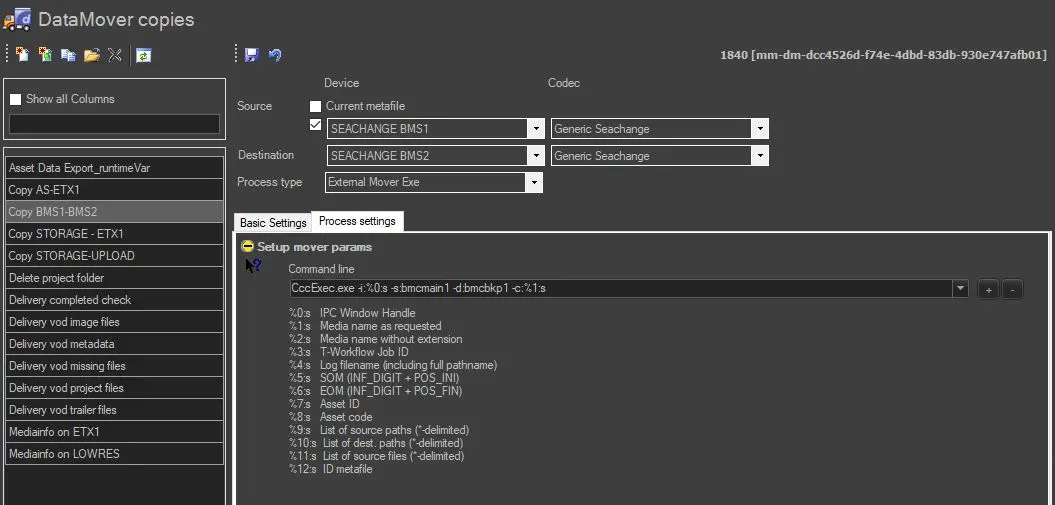Click the filter text box under Show all Columns
The image size is (1055, 505).
coord(114,124)
